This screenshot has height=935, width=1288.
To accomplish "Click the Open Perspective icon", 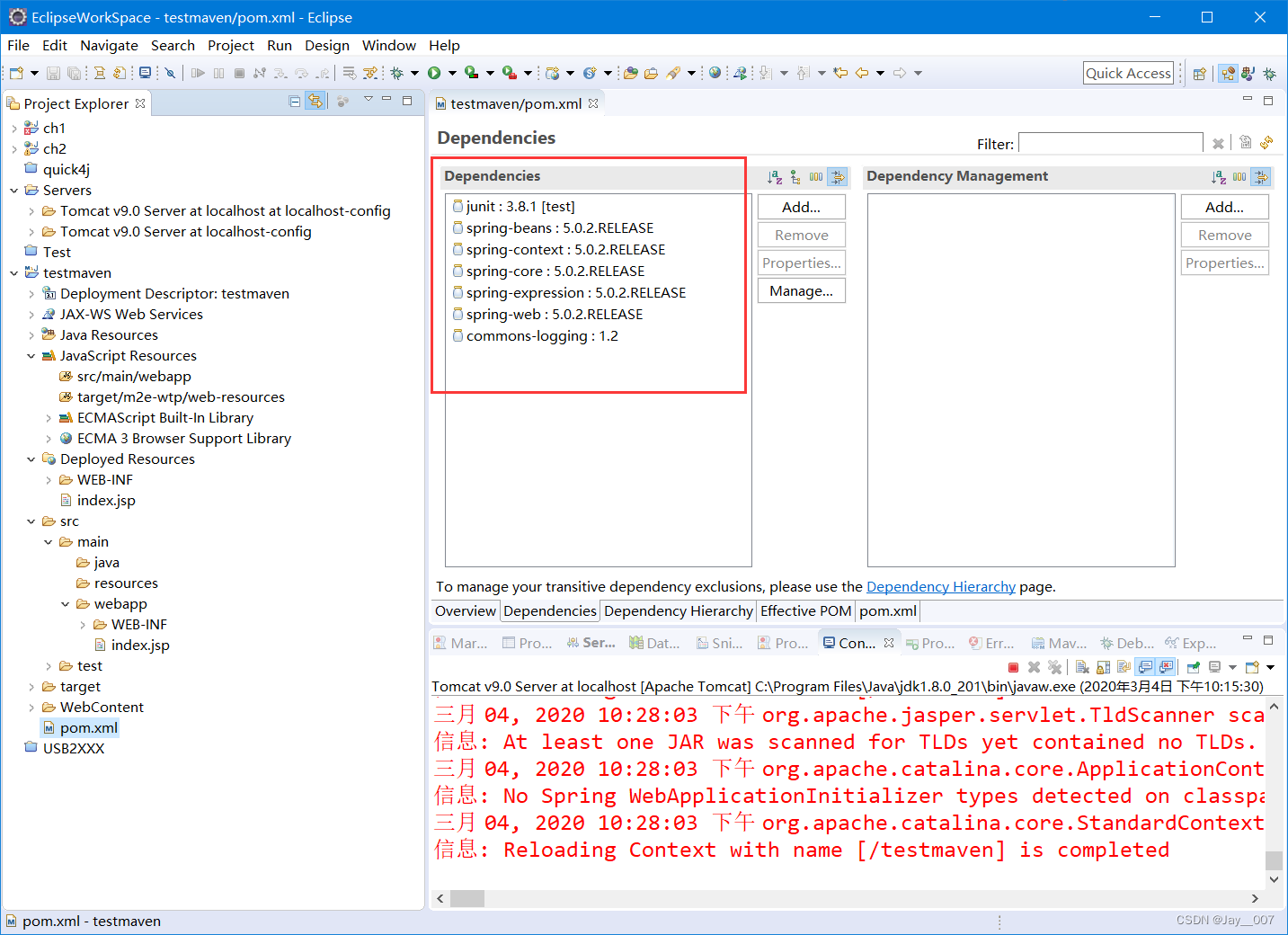I will [x=1199, y=74].
